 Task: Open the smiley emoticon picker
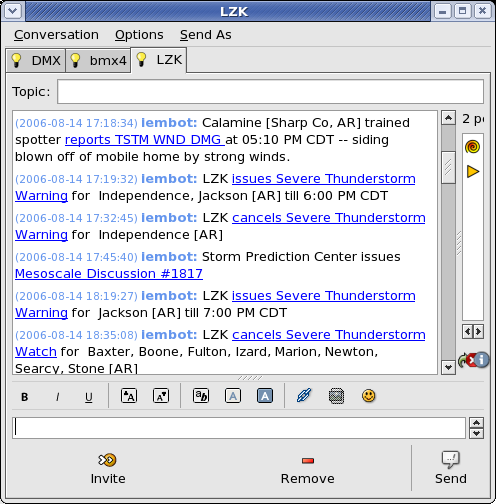369,396
